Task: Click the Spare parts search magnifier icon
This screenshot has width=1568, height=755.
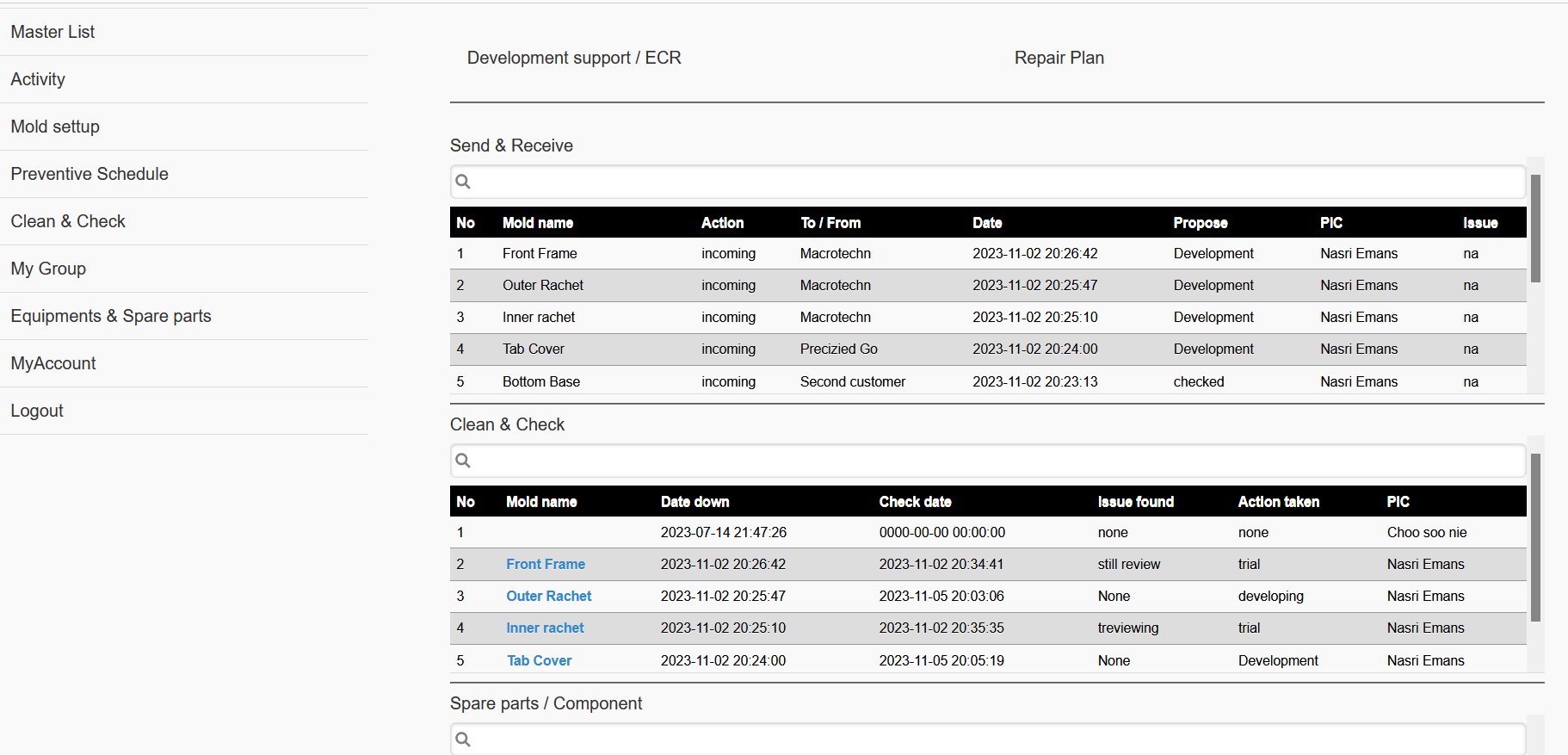Action: tap(463, 740)
